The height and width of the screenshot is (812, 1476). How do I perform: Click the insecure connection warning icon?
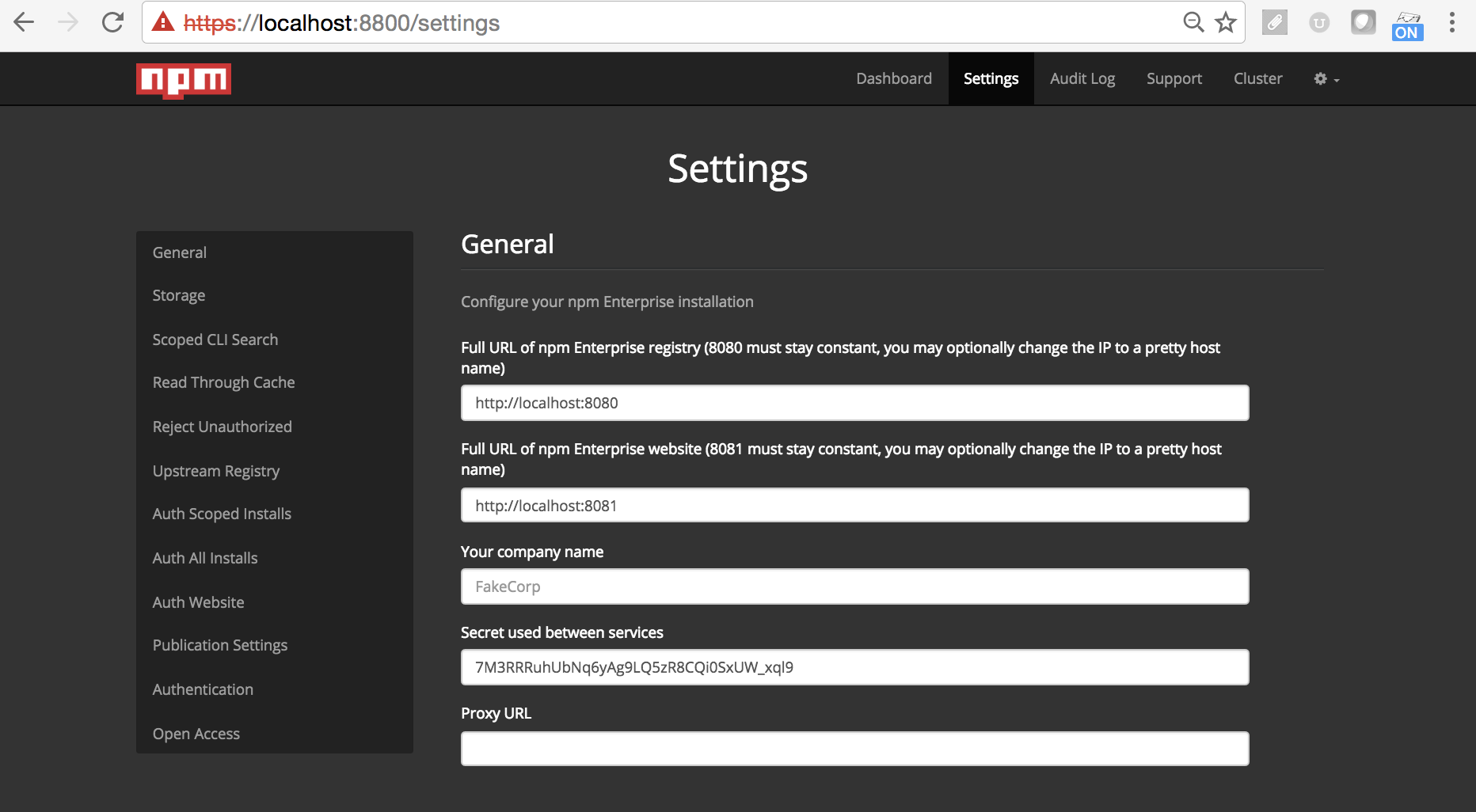tap(163, 22)
